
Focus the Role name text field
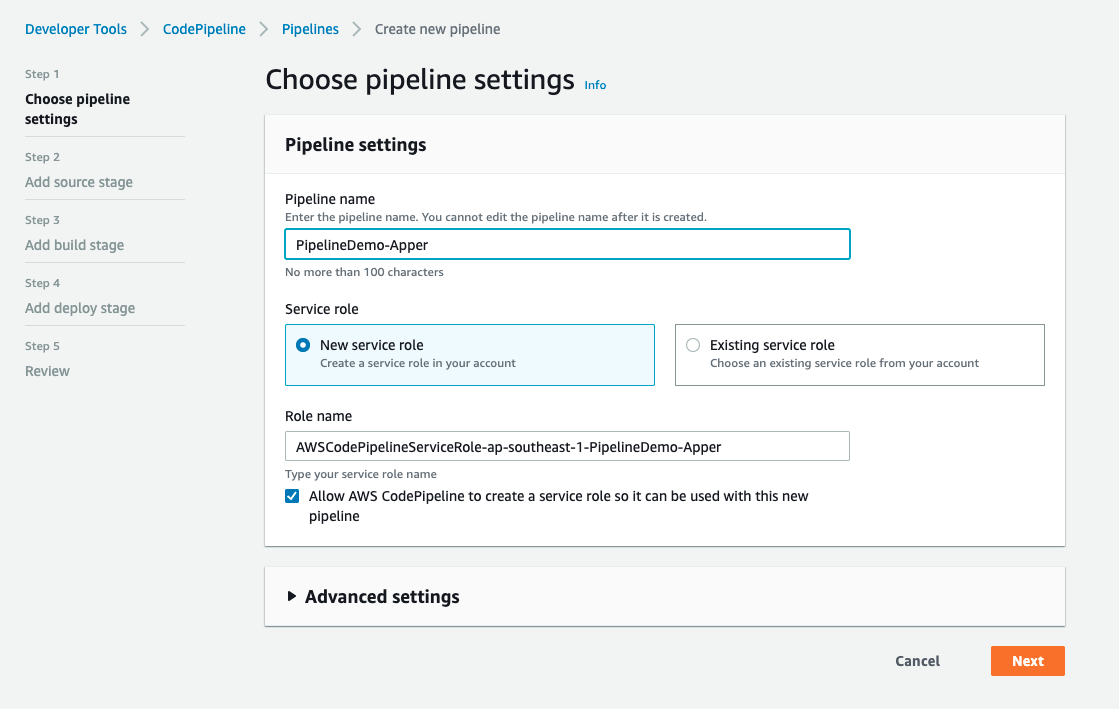[x=567, y=446]
